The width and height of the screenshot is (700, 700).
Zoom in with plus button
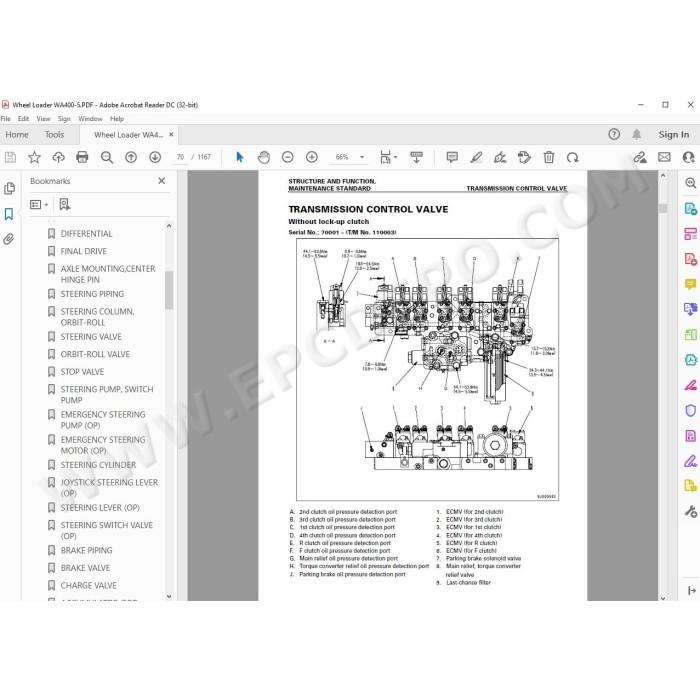tap(312, 157)
